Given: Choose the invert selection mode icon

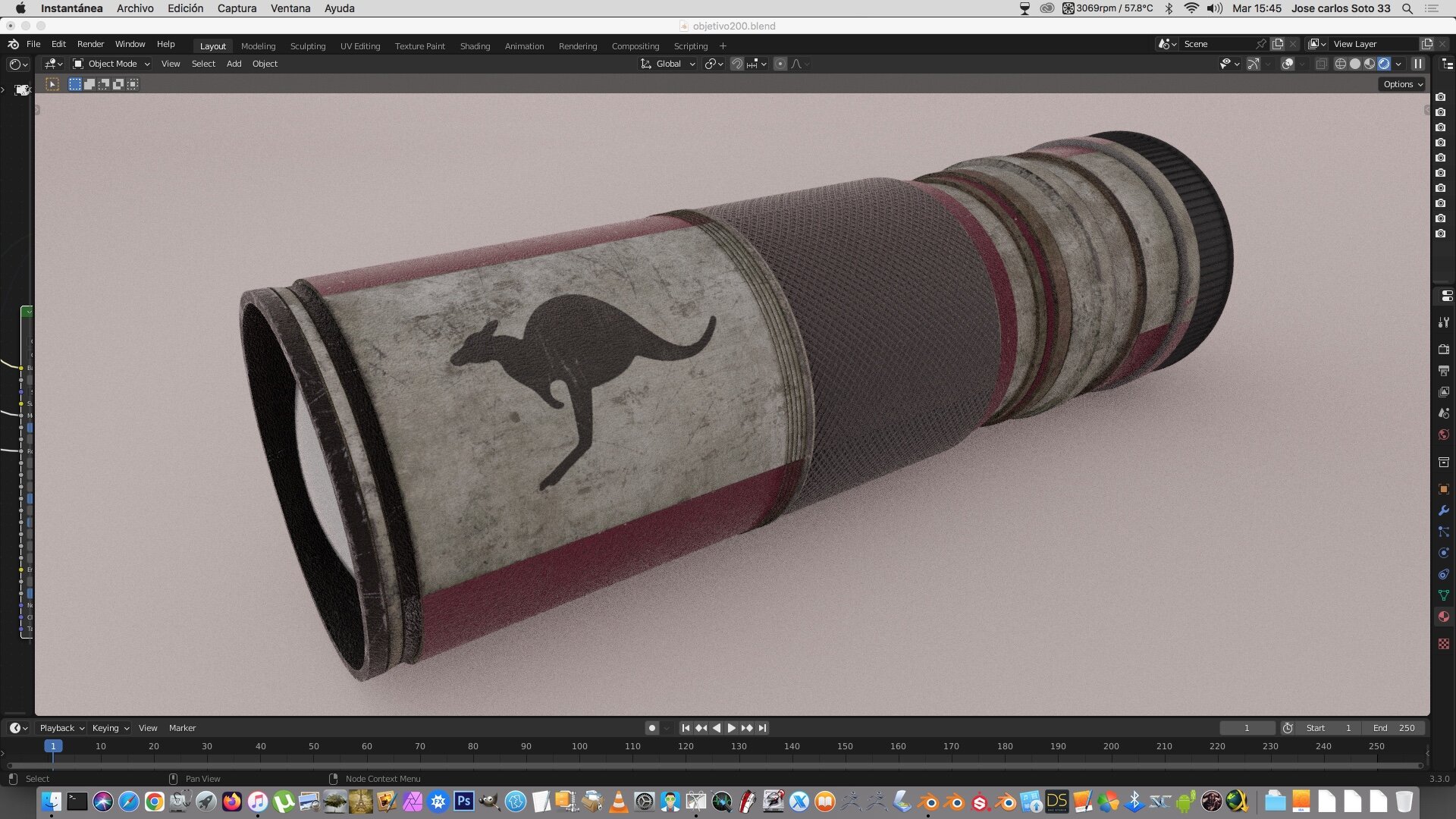Looking at the screenshot, I should click(118, 84).
